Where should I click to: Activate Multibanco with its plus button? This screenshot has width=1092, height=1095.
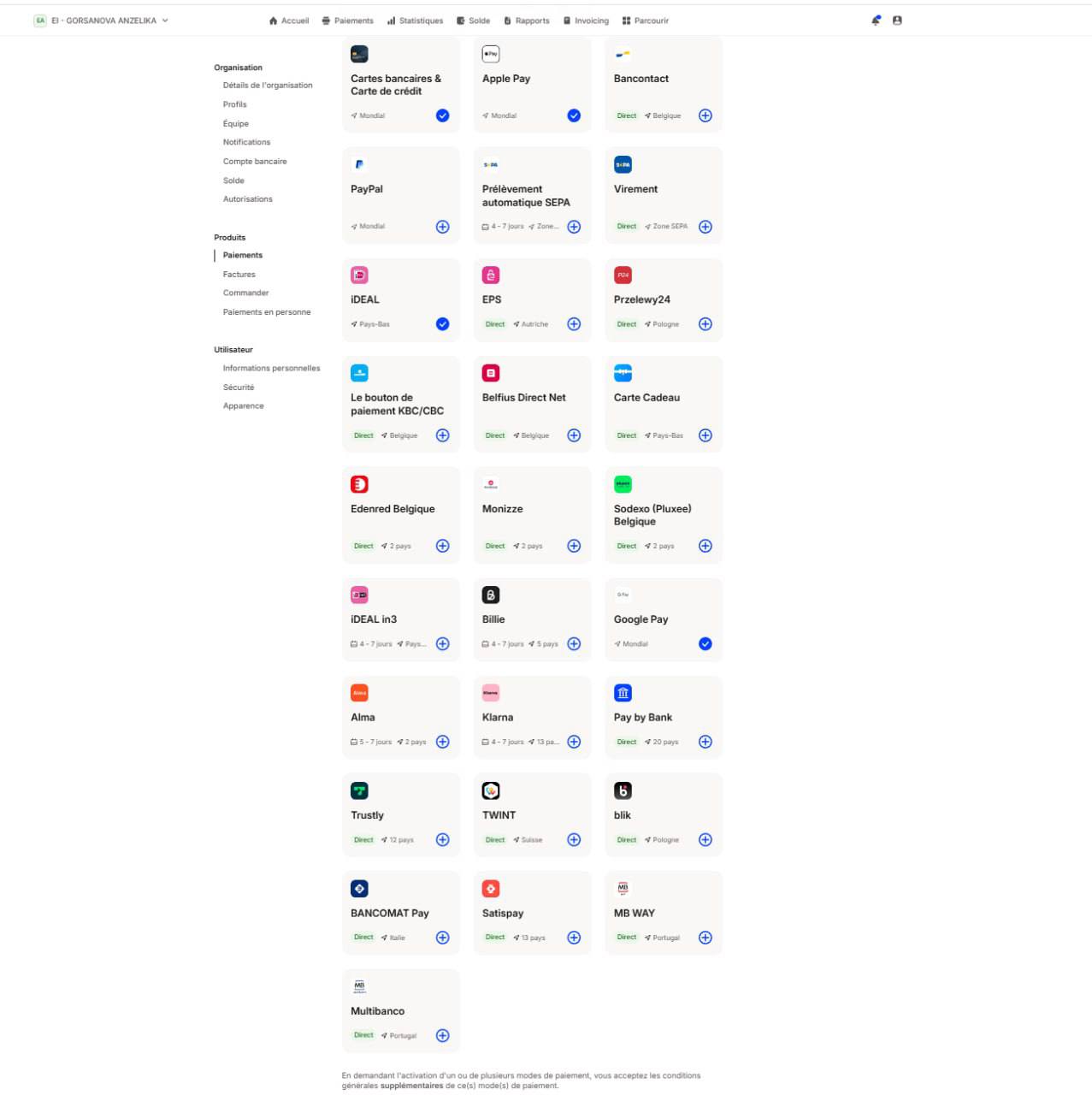[442, 1036]
